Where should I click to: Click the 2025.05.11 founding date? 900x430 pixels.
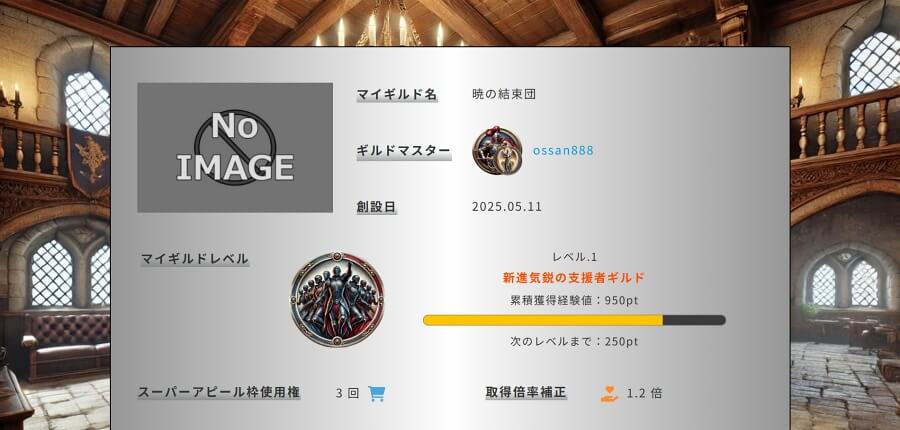(507, 207)
